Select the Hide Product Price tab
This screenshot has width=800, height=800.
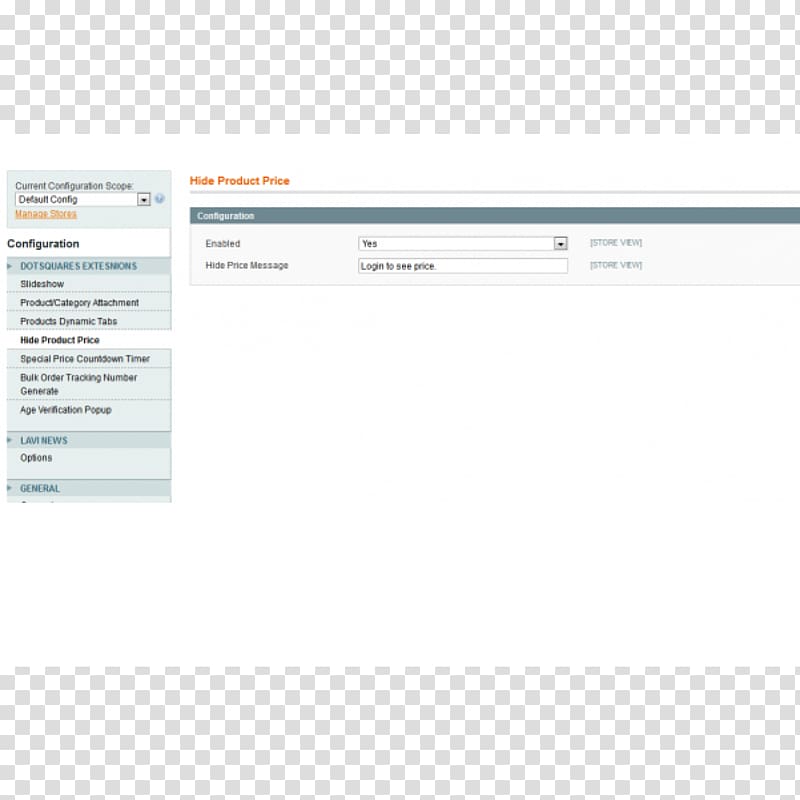pos(89,340)
